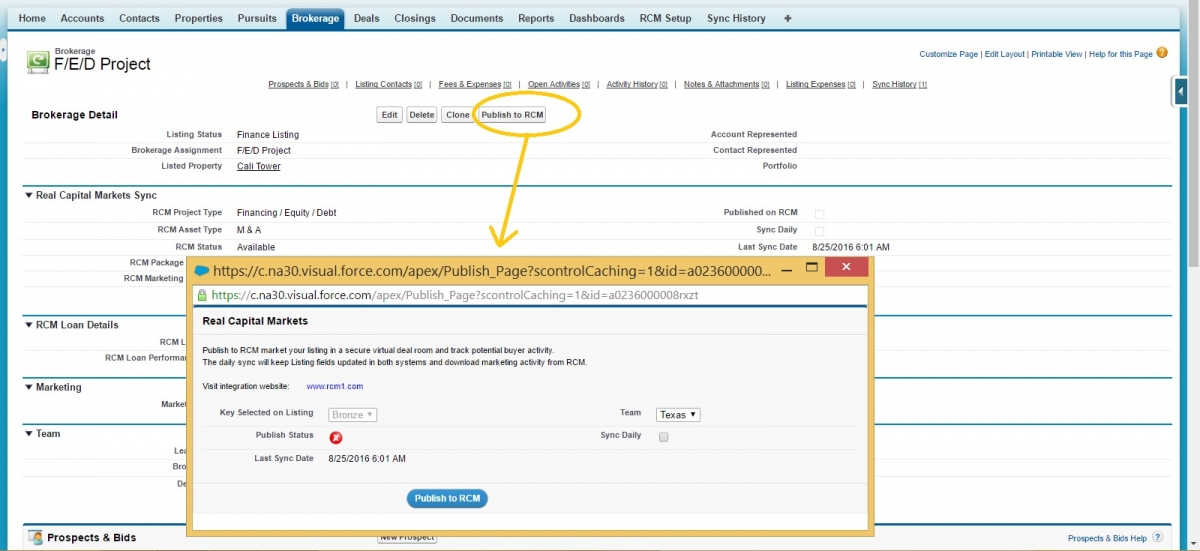
Task: Click the Brokerage tab
Action: coord(315,18)
